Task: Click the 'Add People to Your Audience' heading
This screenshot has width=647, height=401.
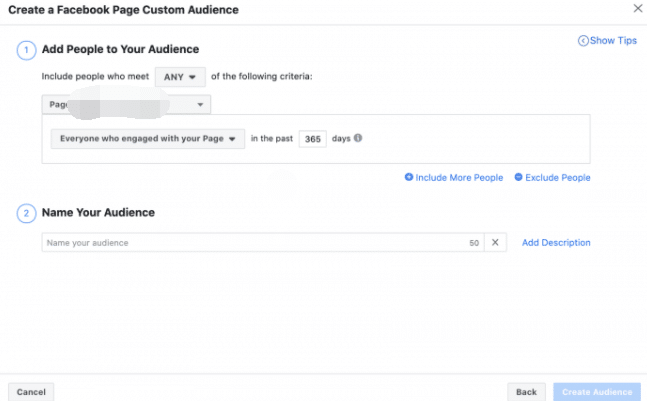Action: click(120, 49)
